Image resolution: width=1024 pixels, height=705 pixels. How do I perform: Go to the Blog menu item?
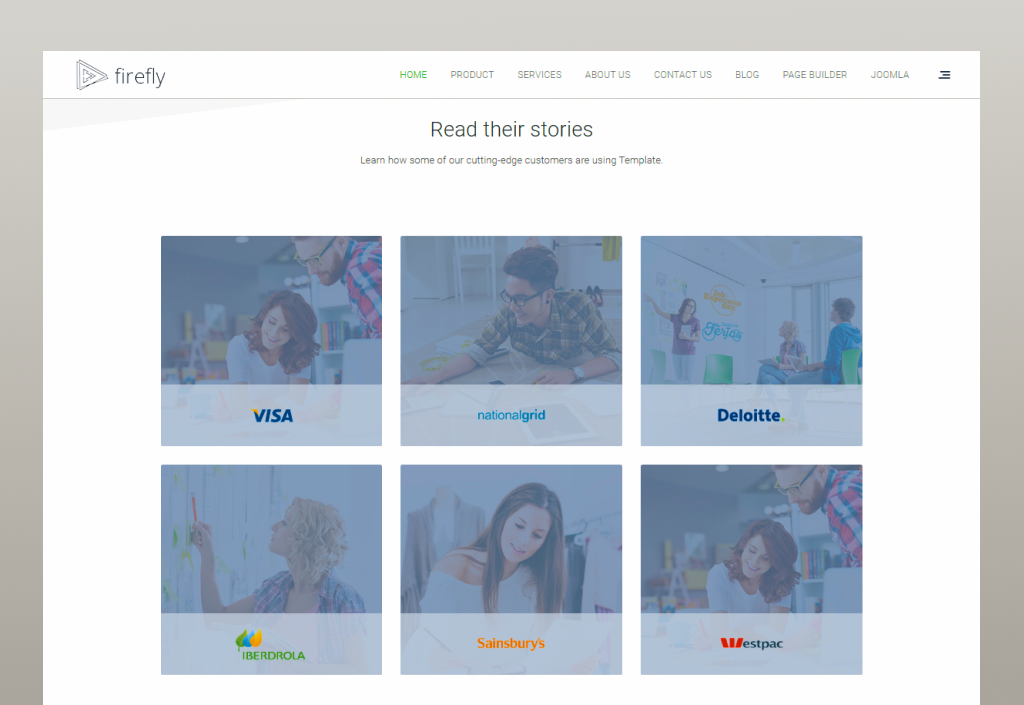(x=747, y=75)
